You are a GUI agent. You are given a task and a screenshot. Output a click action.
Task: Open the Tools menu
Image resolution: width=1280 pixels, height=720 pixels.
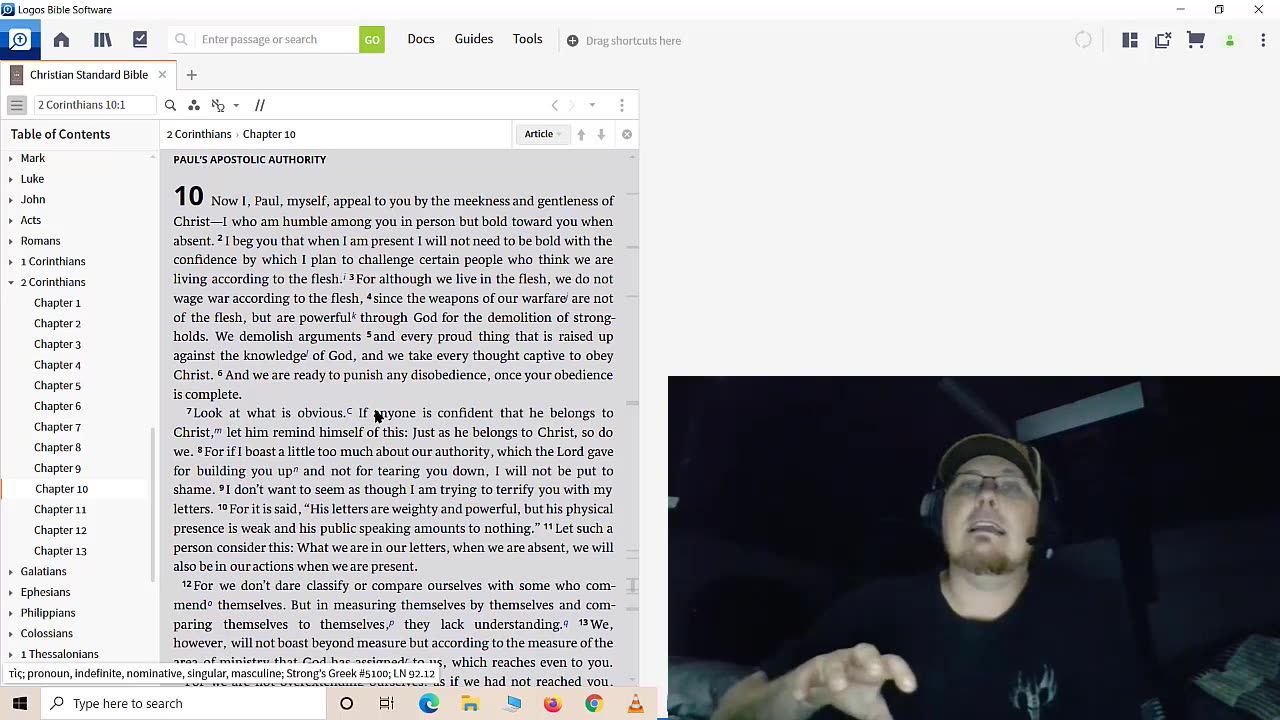pos(528,39)
